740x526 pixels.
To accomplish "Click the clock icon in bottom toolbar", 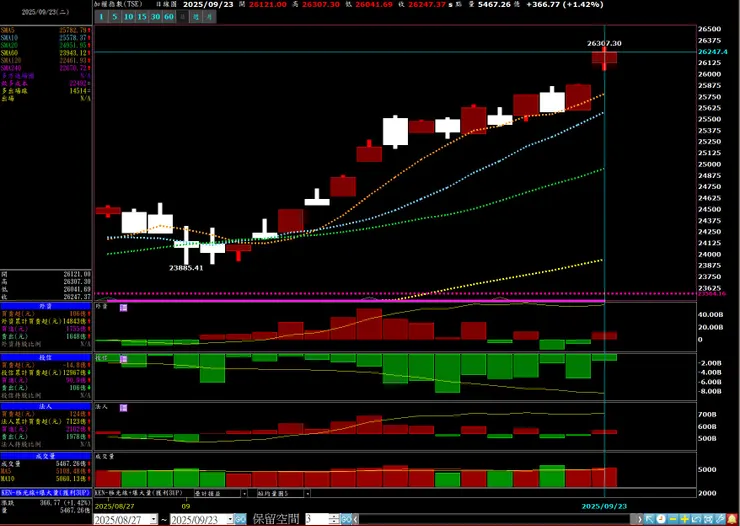I will point(661,519).
